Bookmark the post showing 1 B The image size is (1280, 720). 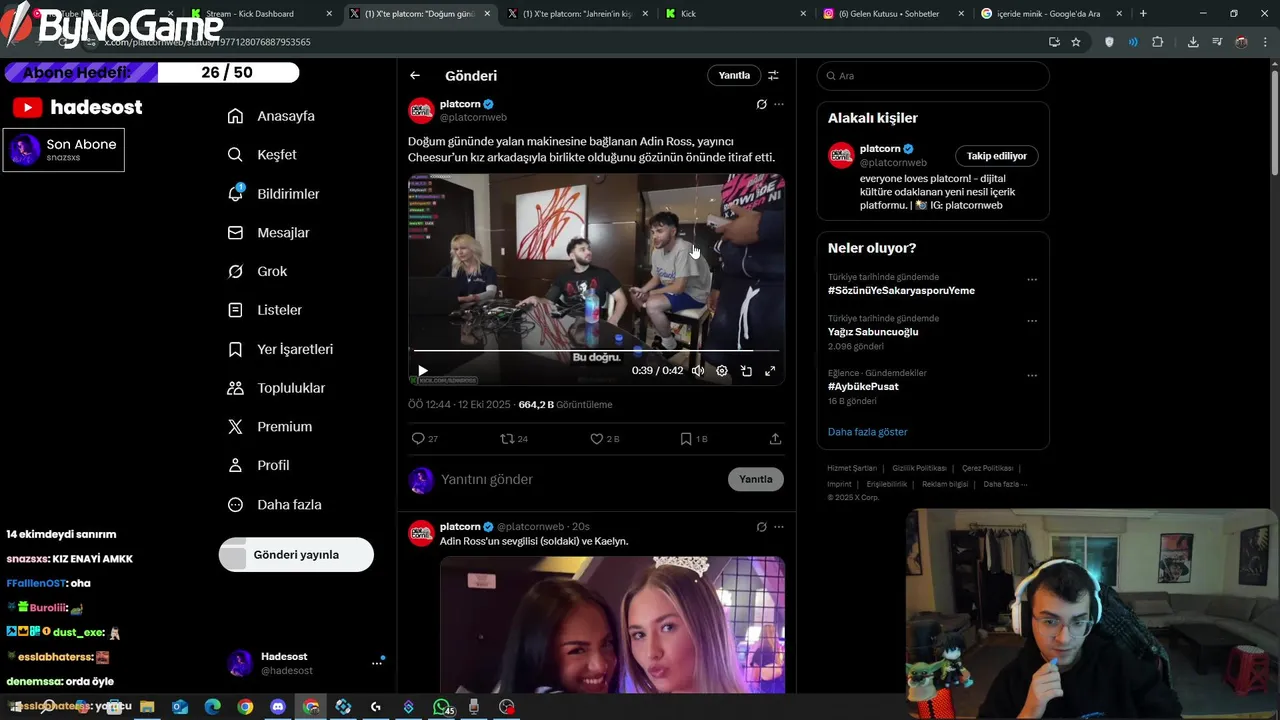686,439
